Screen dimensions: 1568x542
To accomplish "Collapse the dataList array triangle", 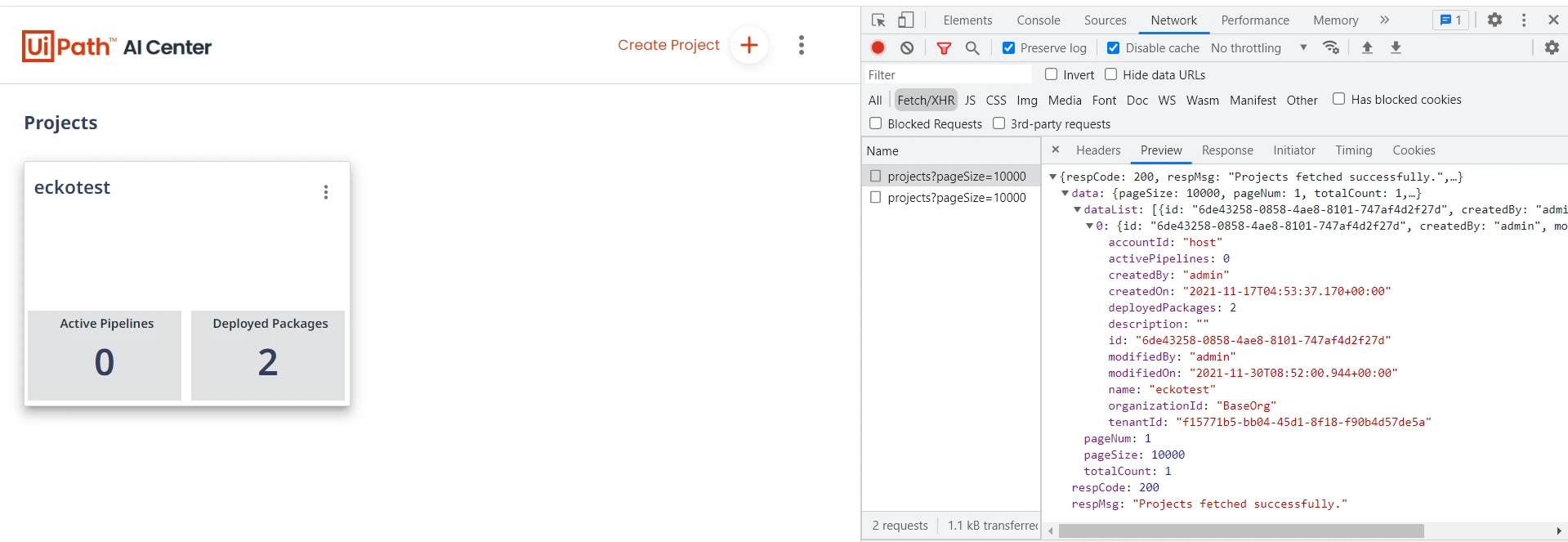I will tap(1078, 209).
